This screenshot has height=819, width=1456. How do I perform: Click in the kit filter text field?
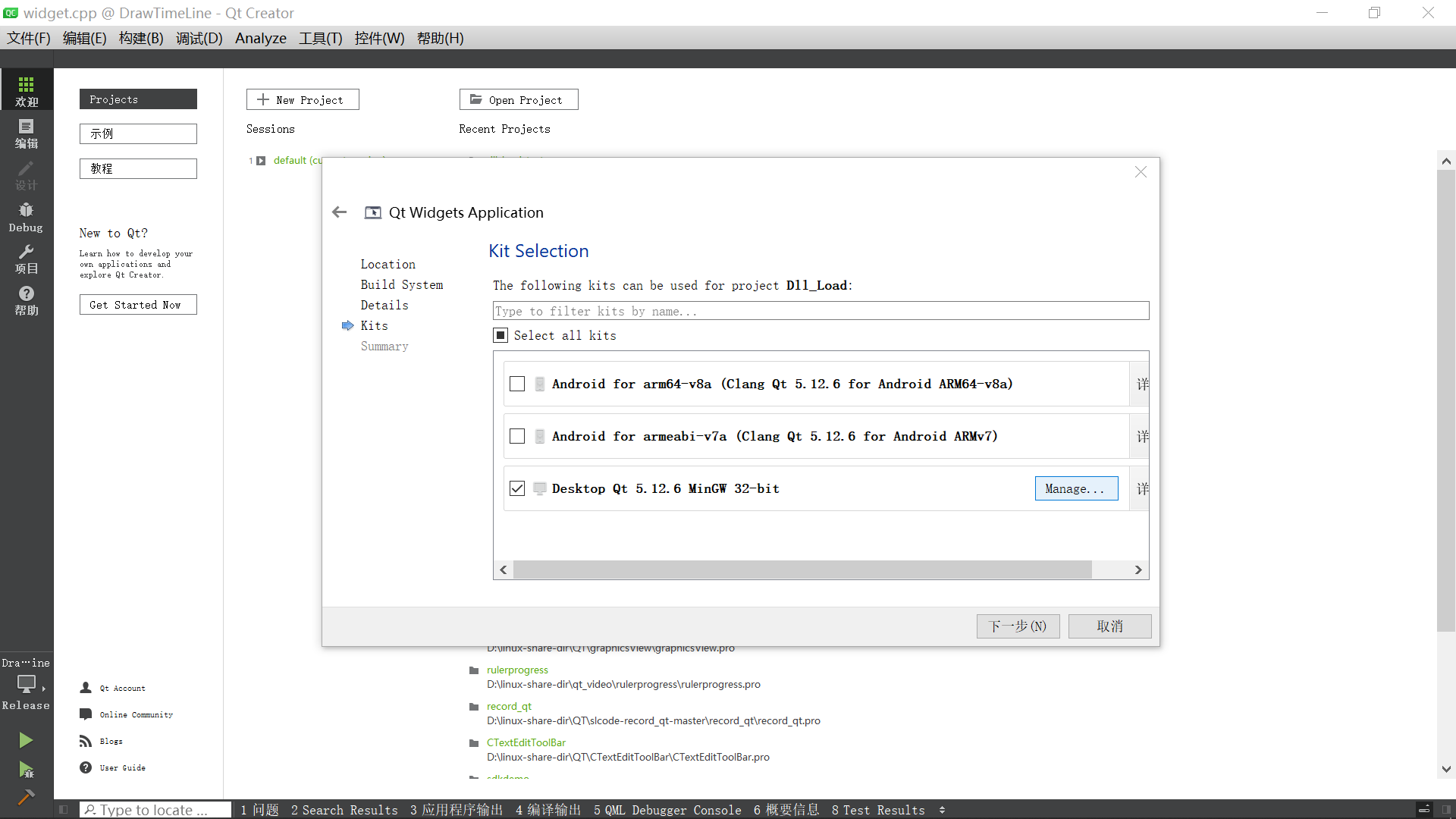(821, 311)
